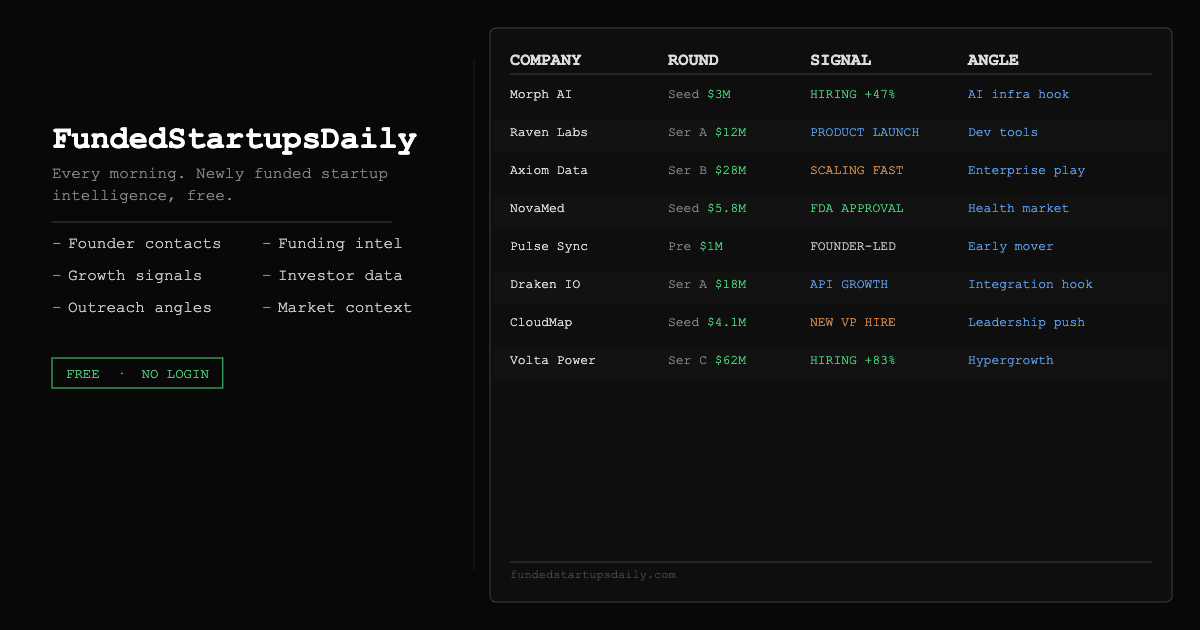Click the NEW VP HIRE signal
1200x630 pixels.
(853, 322)
